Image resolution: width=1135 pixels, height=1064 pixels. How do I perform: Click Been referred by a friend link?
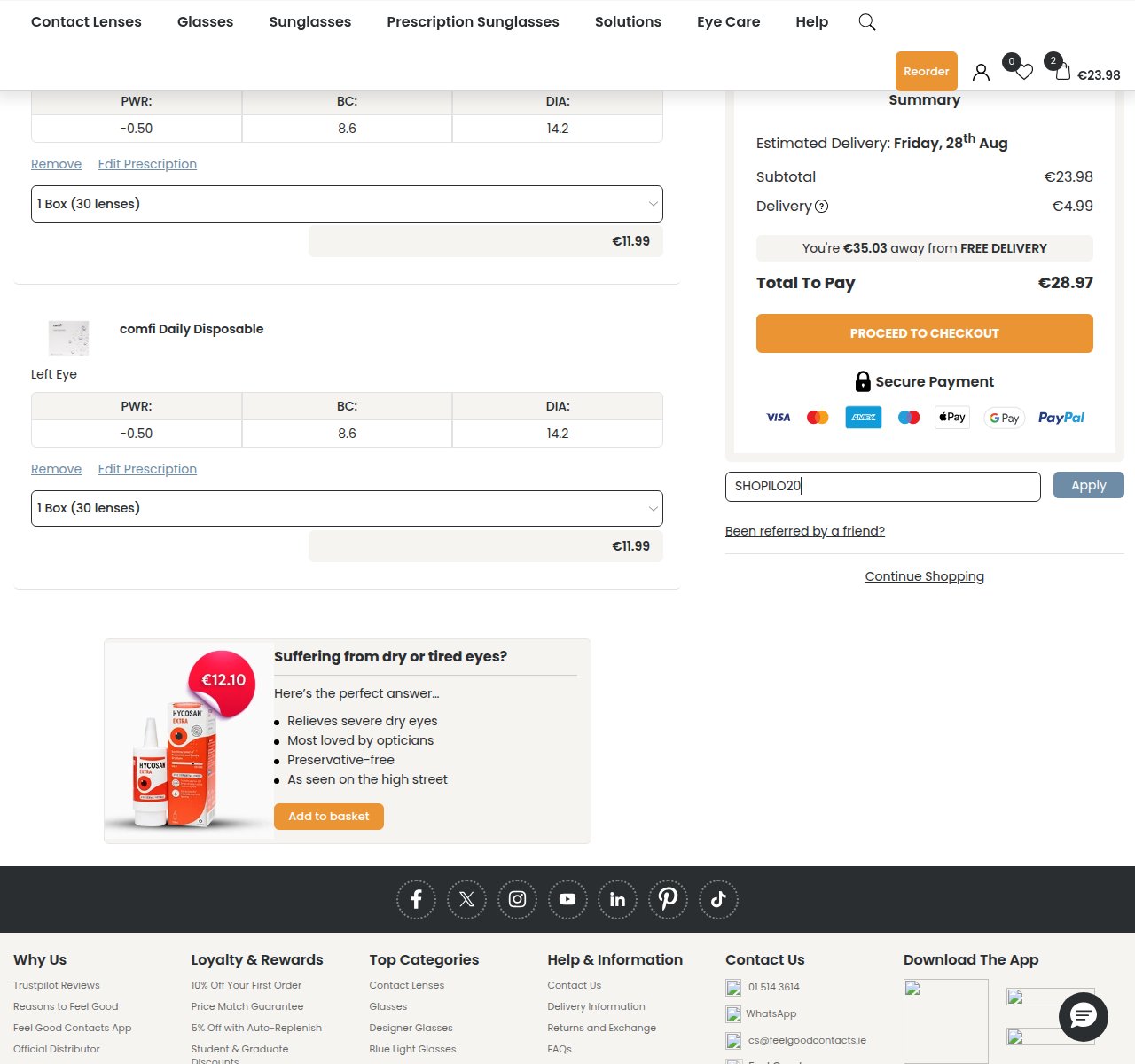(805, 531)
